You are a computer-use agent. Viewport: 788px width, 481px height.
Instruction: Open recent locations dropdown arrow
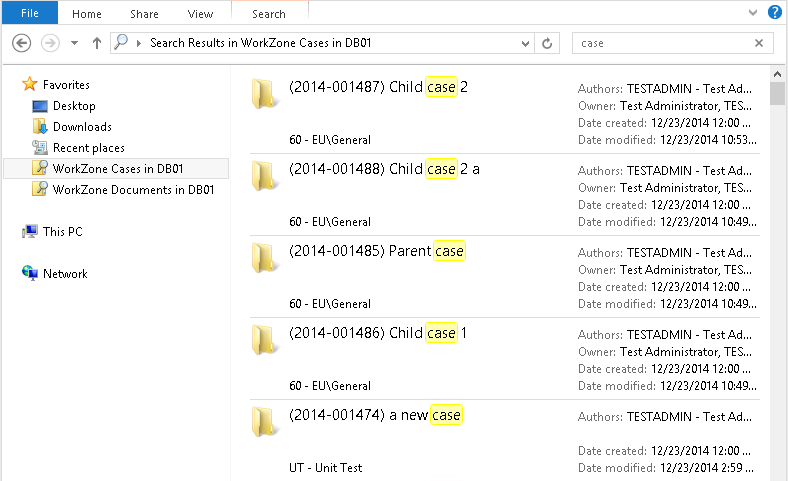(x=74, y=43)
